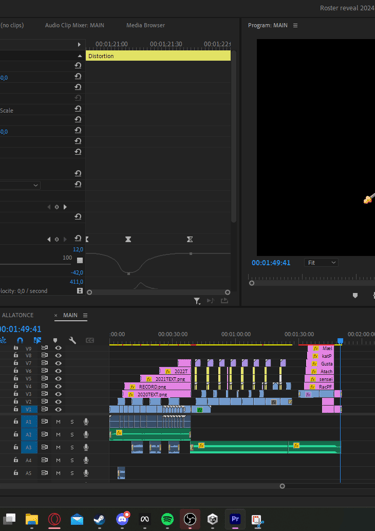Target audio track A2 header
Viewport: 375px width, 531px height.
(29, 434)
